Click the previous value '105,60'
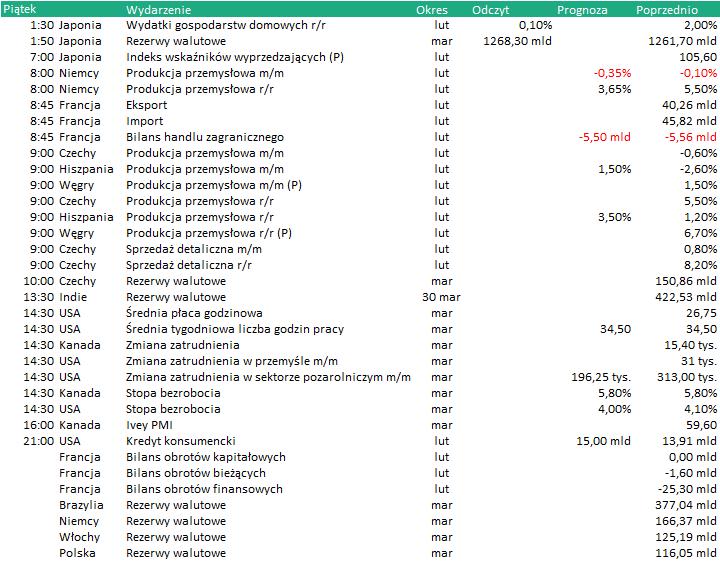The image size is (720, 561). pos(698,57)
